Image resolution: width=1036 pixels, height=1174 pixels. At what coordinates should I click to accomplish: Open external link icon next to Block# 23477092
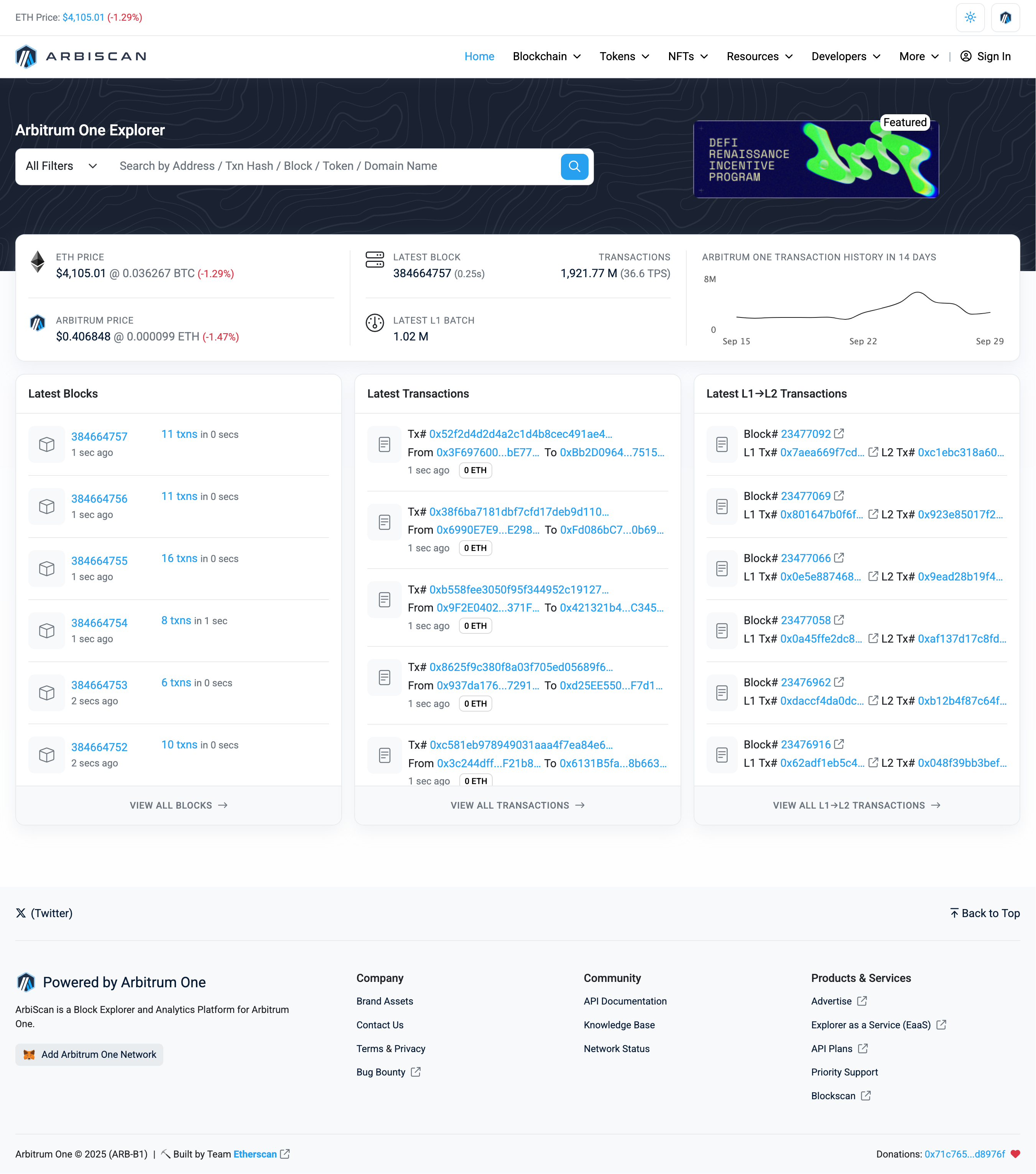(839, 434)
